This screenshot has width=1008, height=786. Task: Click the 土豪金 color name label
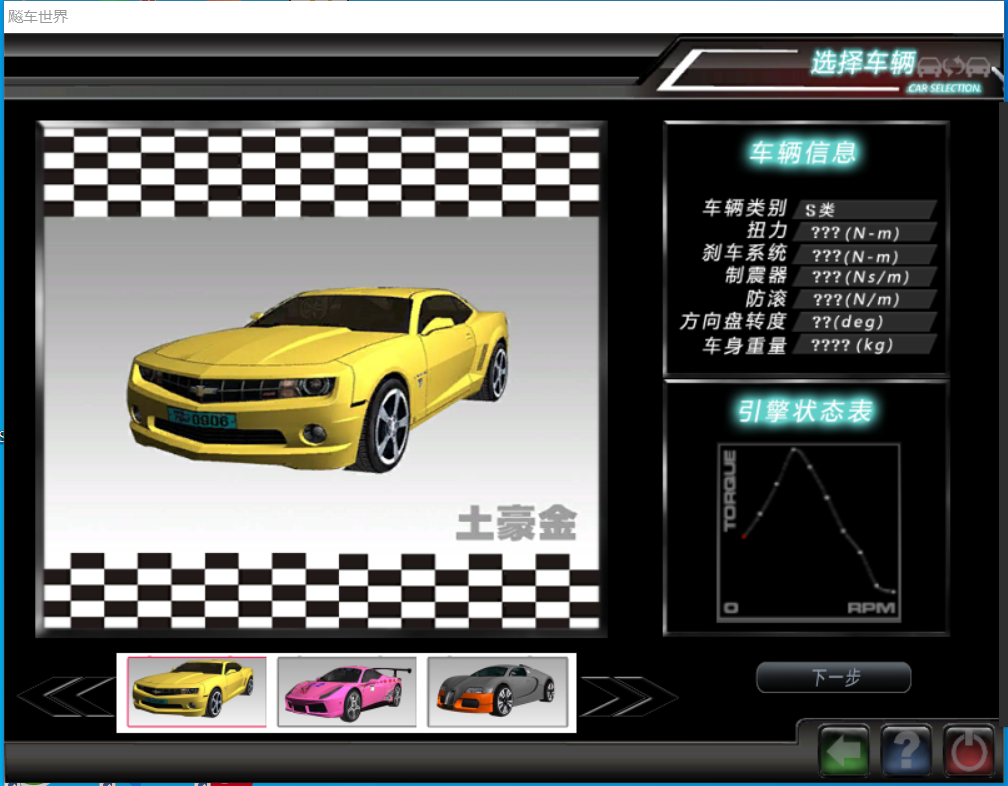(516, 524)
